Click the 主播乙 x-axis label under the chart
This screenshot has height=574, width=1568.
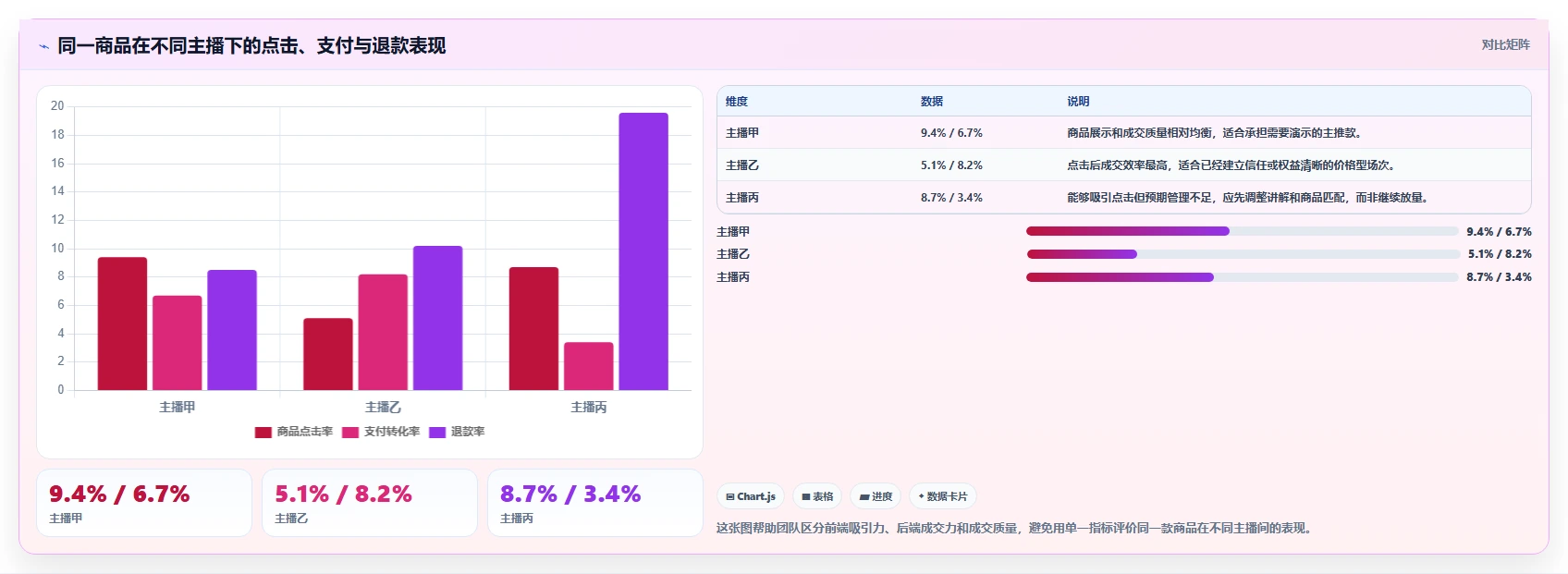tap(383, 407)
